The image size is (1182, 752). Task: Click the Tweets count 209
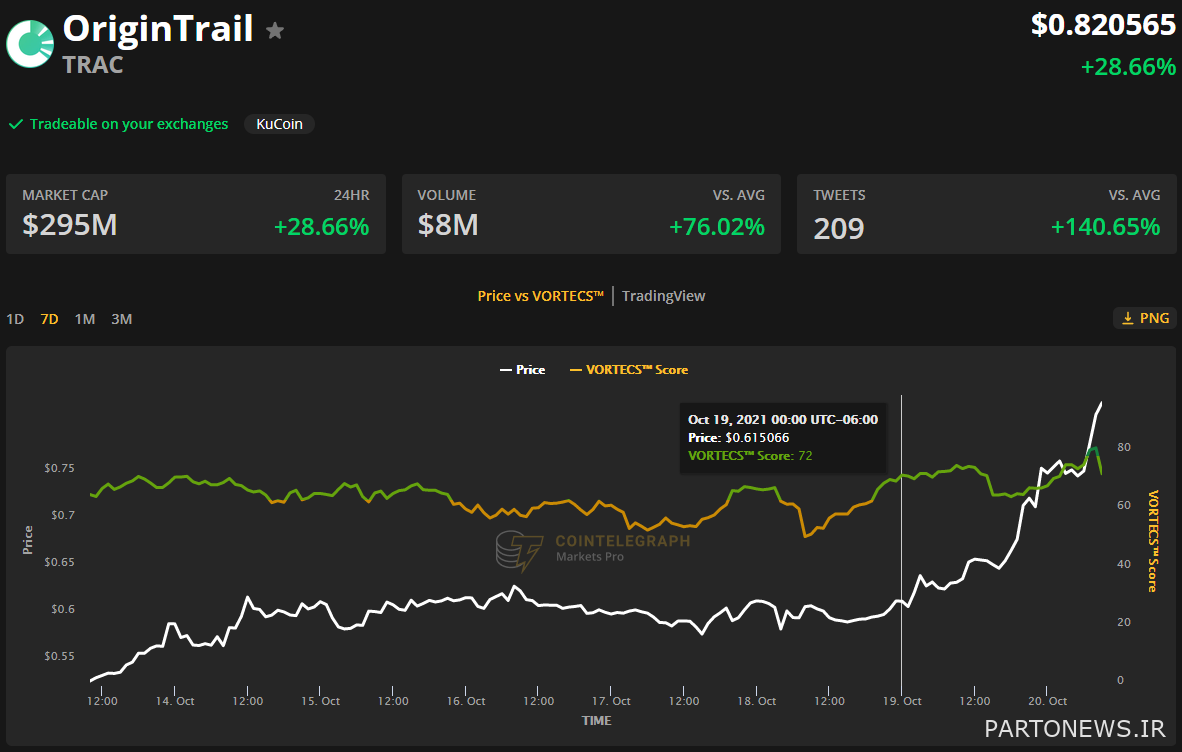pyautogui.click(x=838, y=228)
